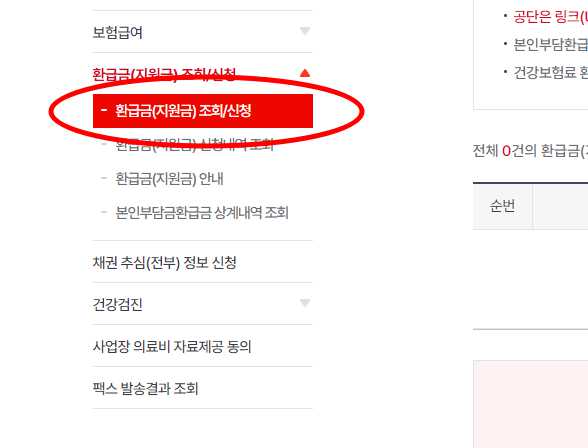Click the 건강보험료 bullet notice line
Viewport: 588px width, 448px height.
coord(550,72)
